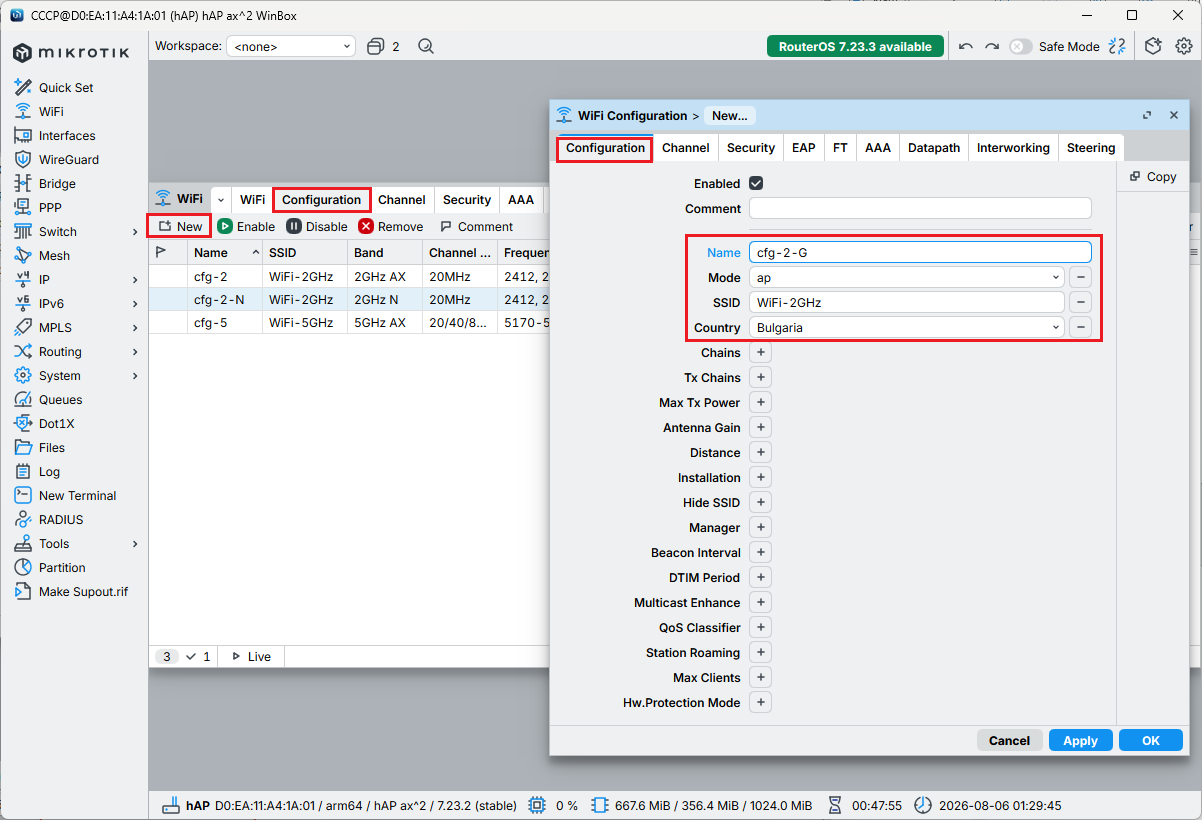Switch to Datapath tab in dialog

tap(934, 147)
